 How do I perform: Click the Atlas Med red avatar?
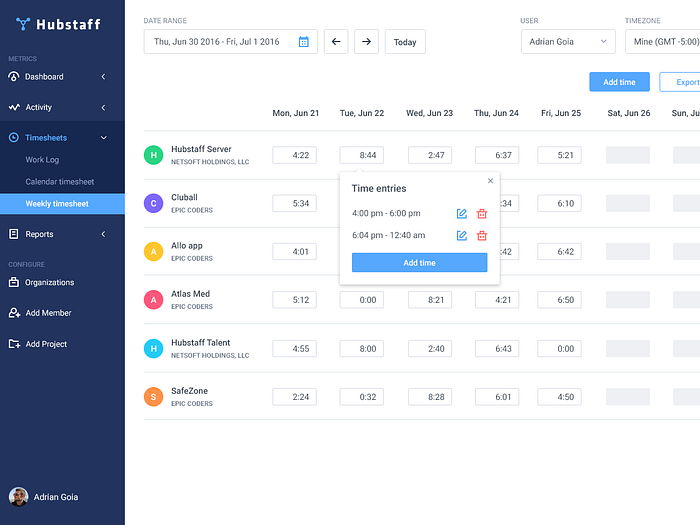(153, 300)
